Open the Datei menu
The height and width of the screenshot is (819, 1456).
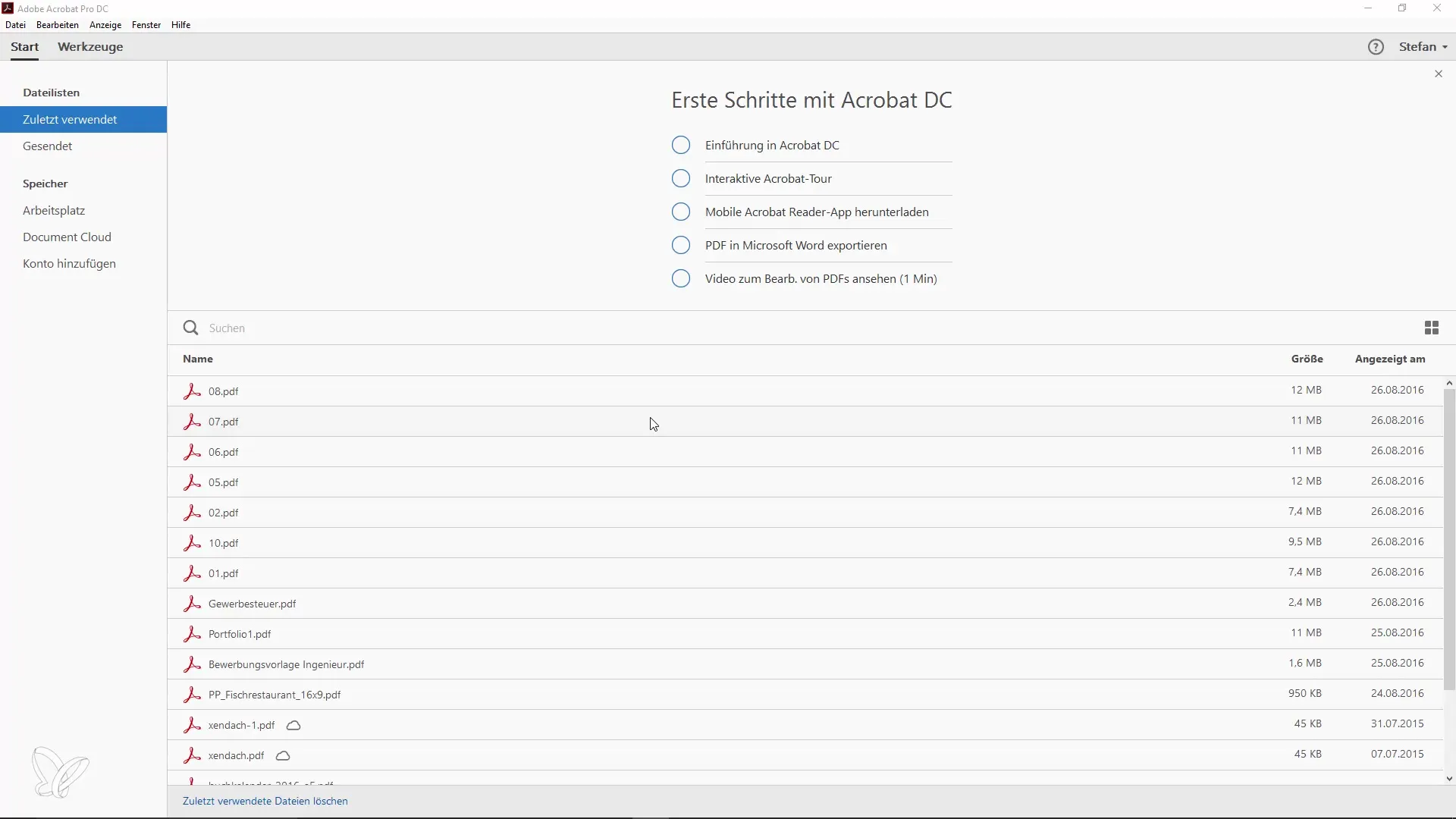click(15, 25)
